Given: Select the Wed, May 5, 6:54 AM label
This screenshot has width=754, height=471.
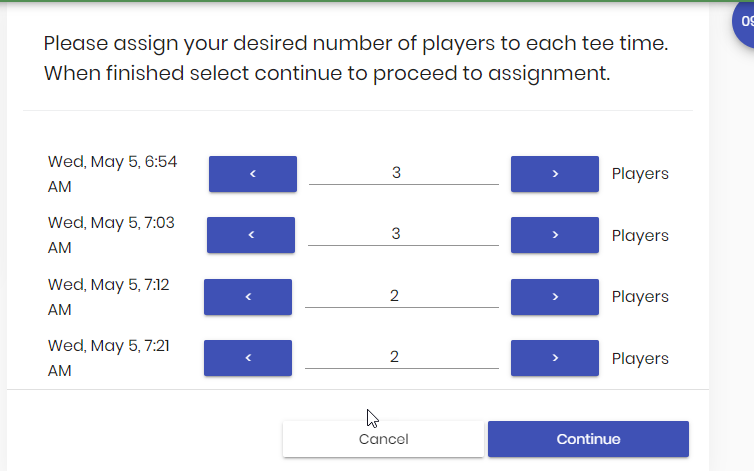Looking at the screenshot, I should pos(112,174).
